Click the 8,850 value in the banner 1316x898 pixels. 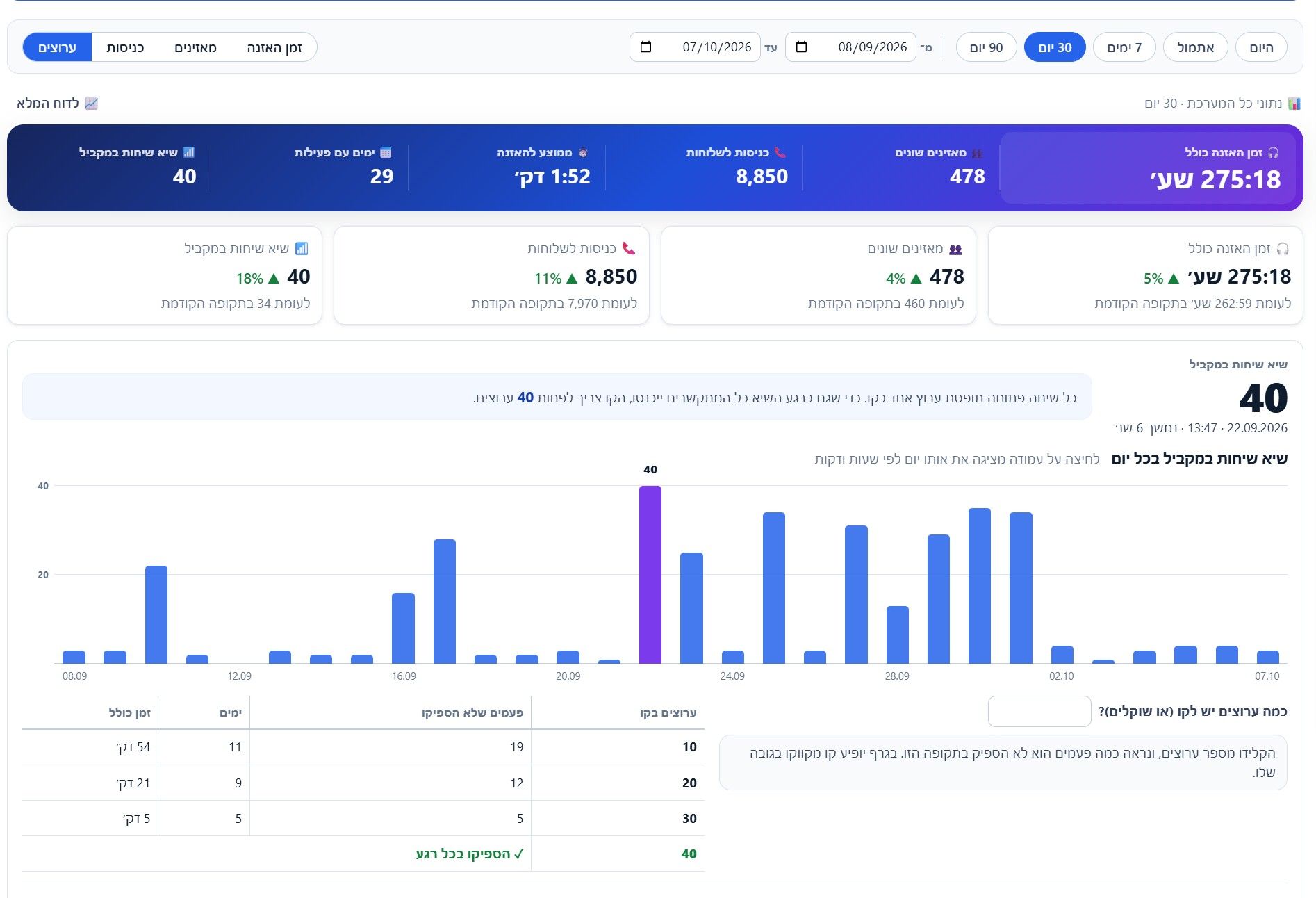tap(762, 177)
